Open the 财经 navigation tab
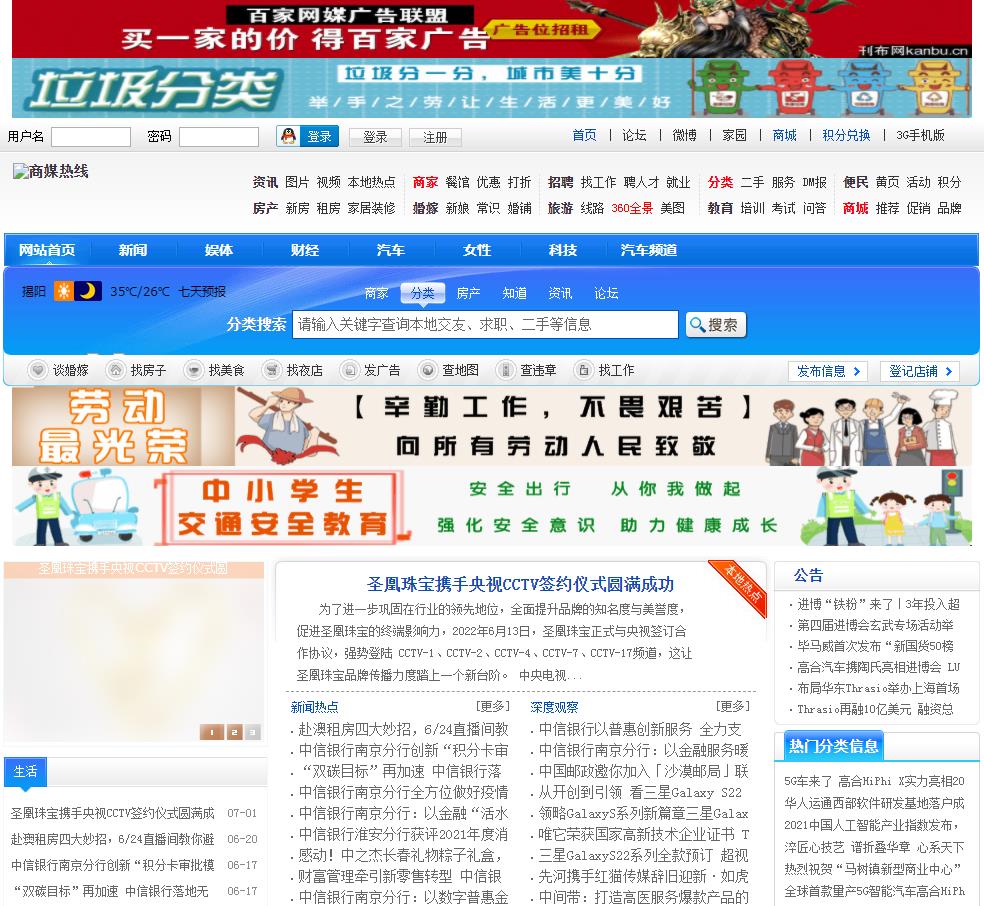Viewport: 984px width, 906px height. (305, 250)
